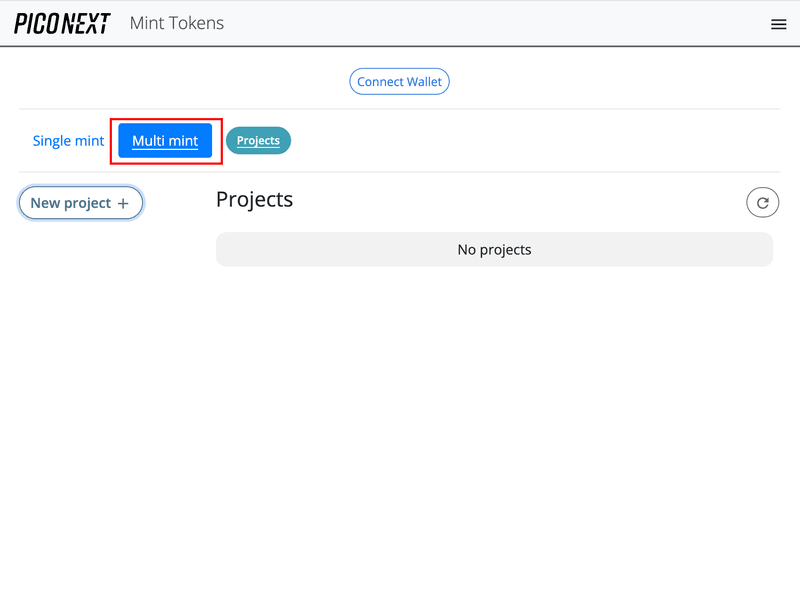
Task: Select the Multi mint tab
Action: point(165,141)
